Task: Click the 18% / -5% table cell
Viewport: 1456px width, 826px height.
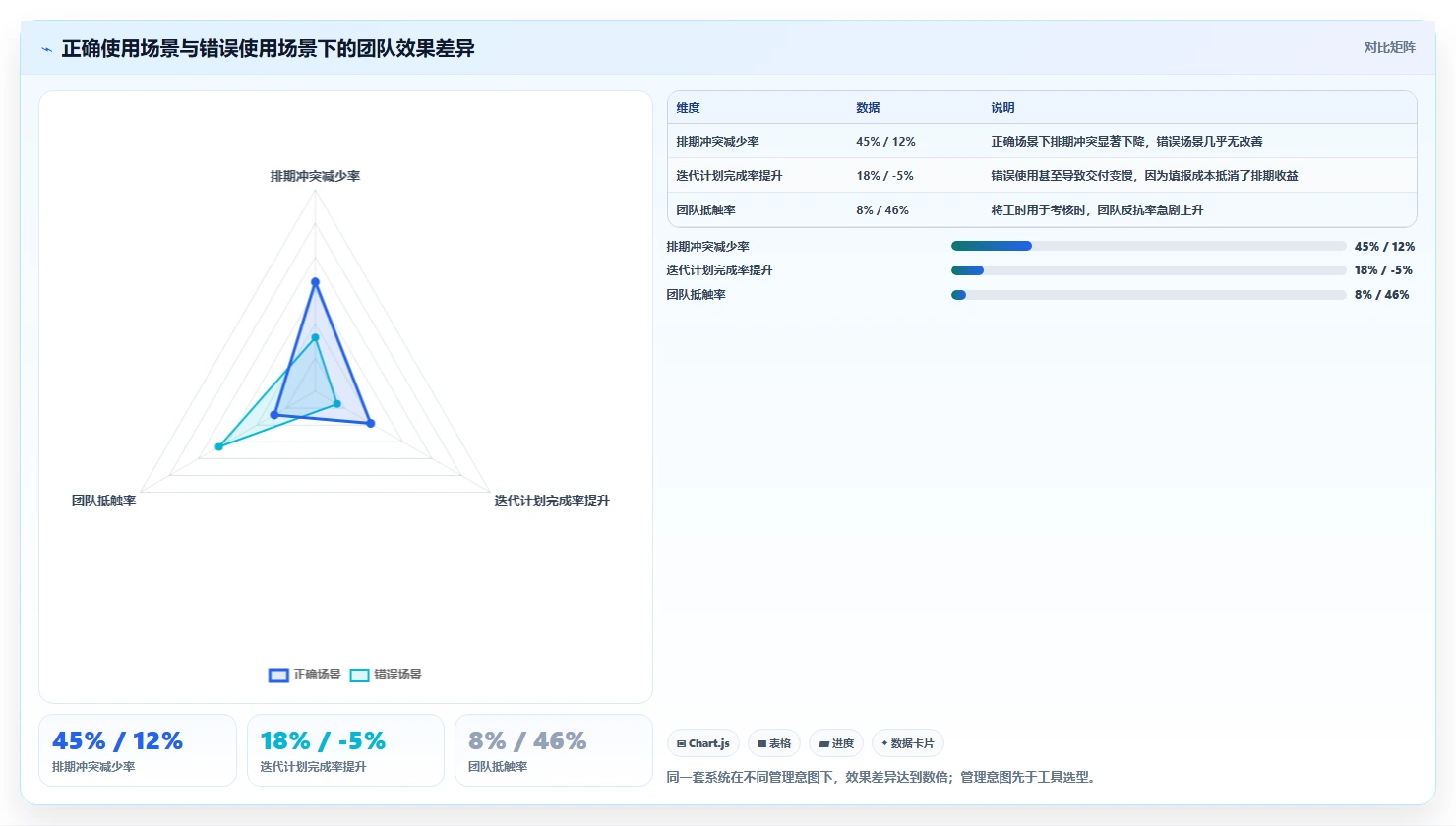Action: tap(884, 176)
